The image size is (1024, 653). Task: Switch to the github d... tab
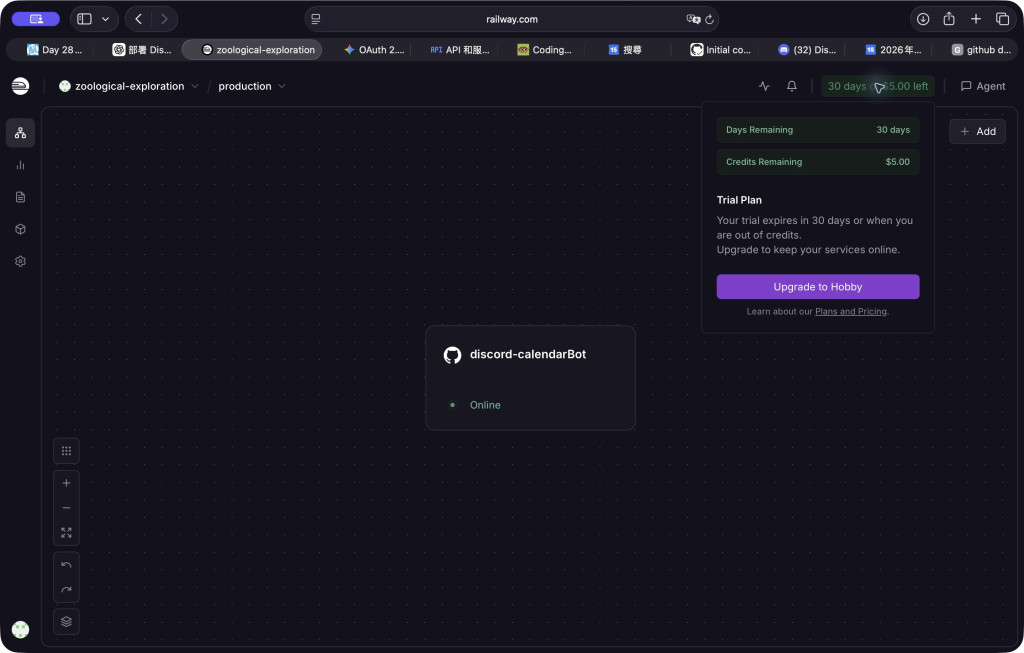981,50
